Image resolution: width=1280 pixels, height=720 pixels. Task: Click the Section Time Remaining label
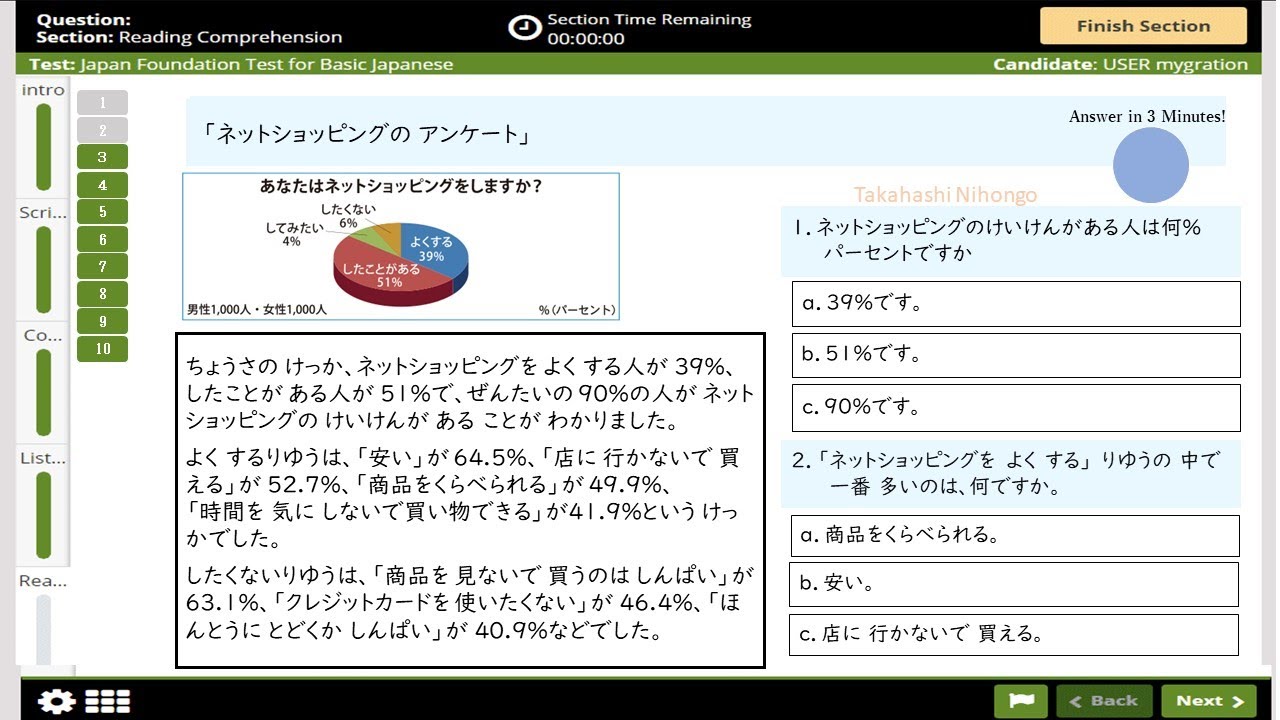click(649, 19)
